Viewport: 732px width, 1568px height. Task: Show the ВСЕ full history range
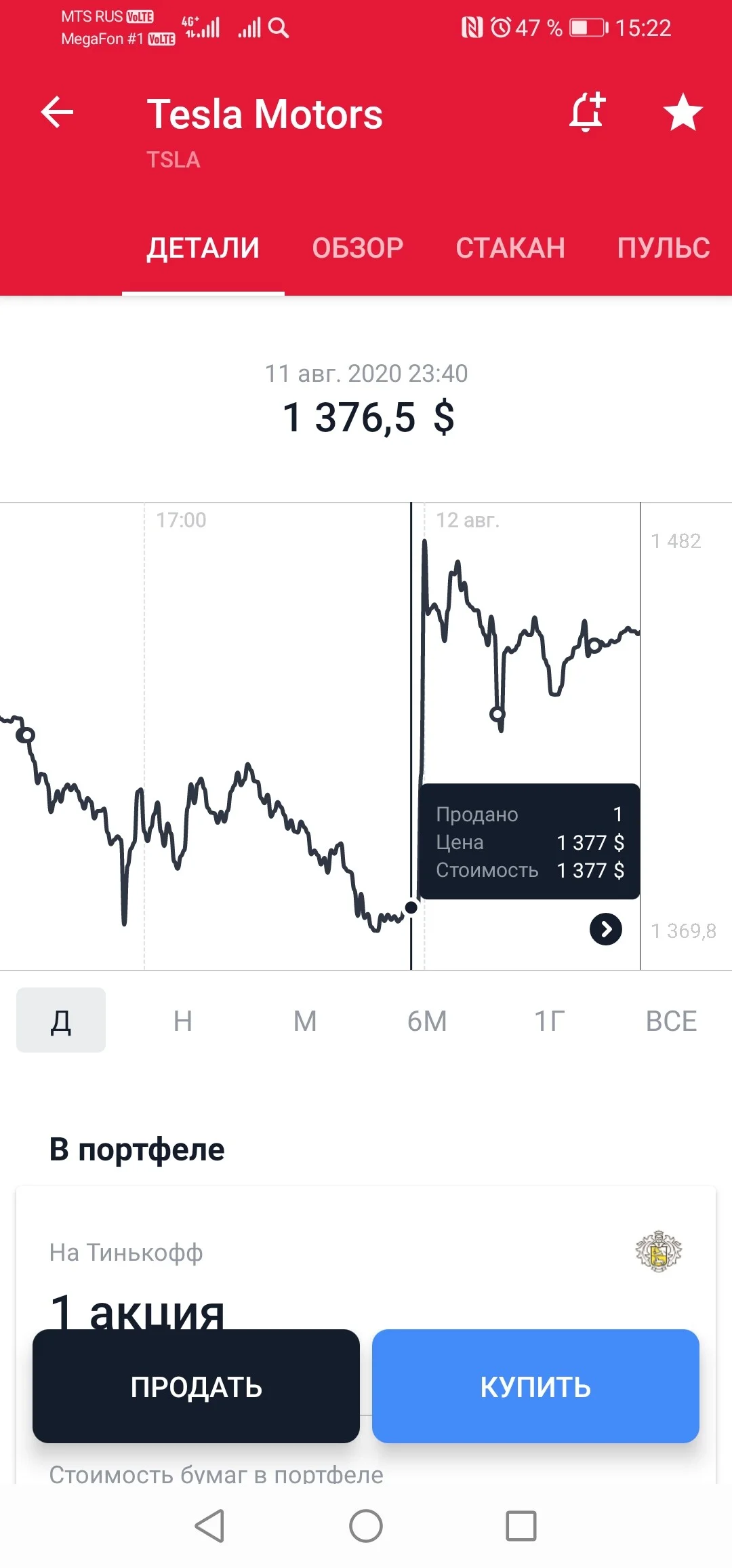pyautogui.click(x=671, y=1020)
